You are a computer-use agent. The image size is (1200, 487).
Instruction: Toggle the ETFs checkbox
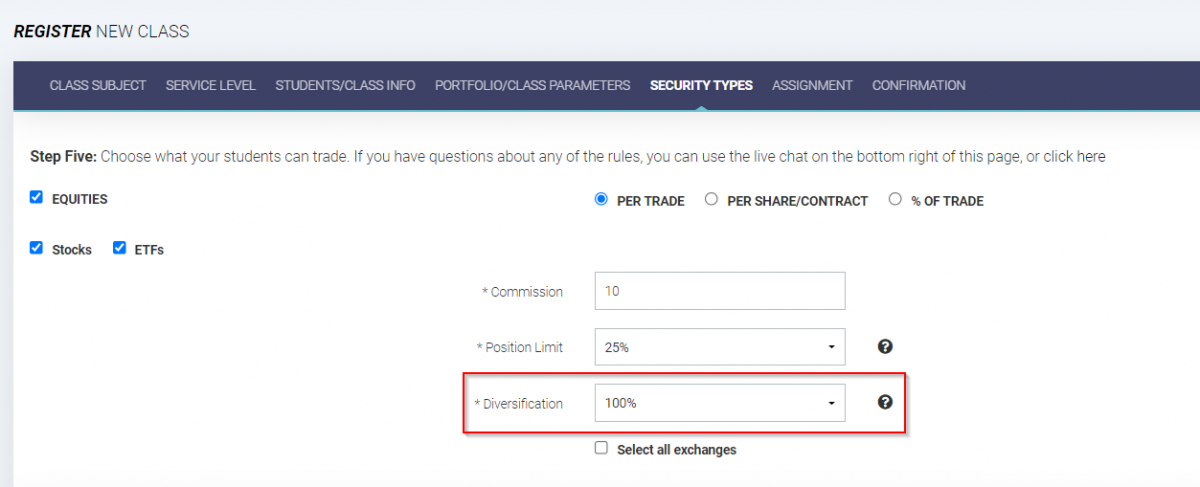tap(120, 248)
